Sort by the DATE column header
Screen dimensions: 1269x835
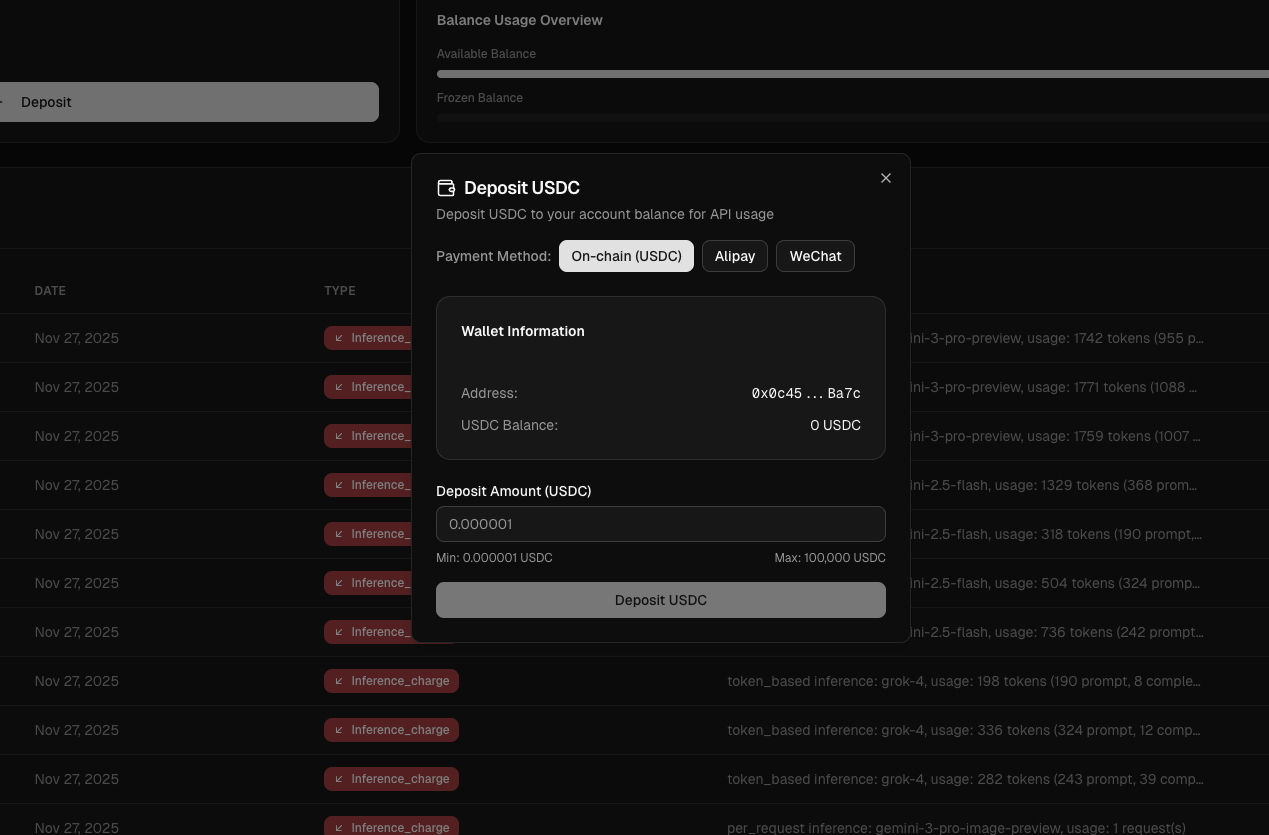pos(50,291)
